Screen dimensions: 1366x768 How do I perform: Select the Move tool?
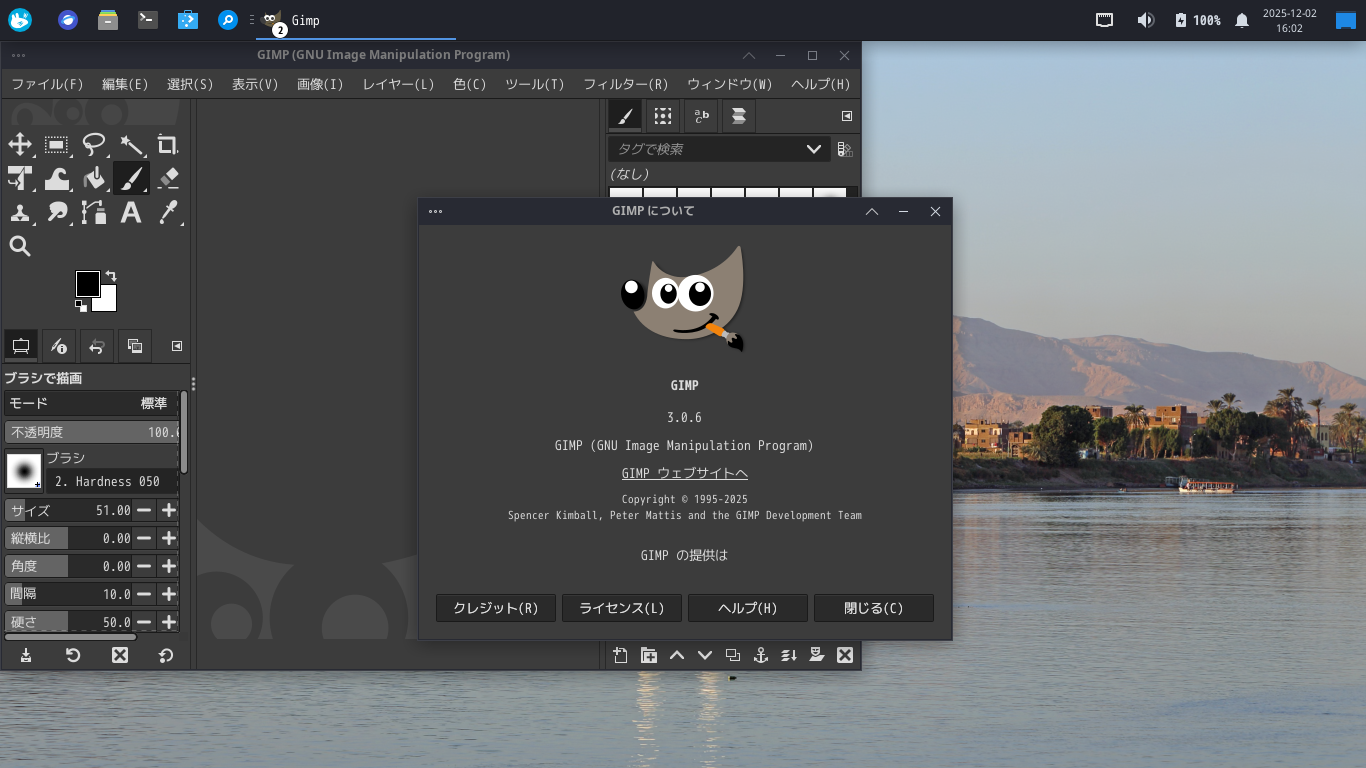point(20,145)
